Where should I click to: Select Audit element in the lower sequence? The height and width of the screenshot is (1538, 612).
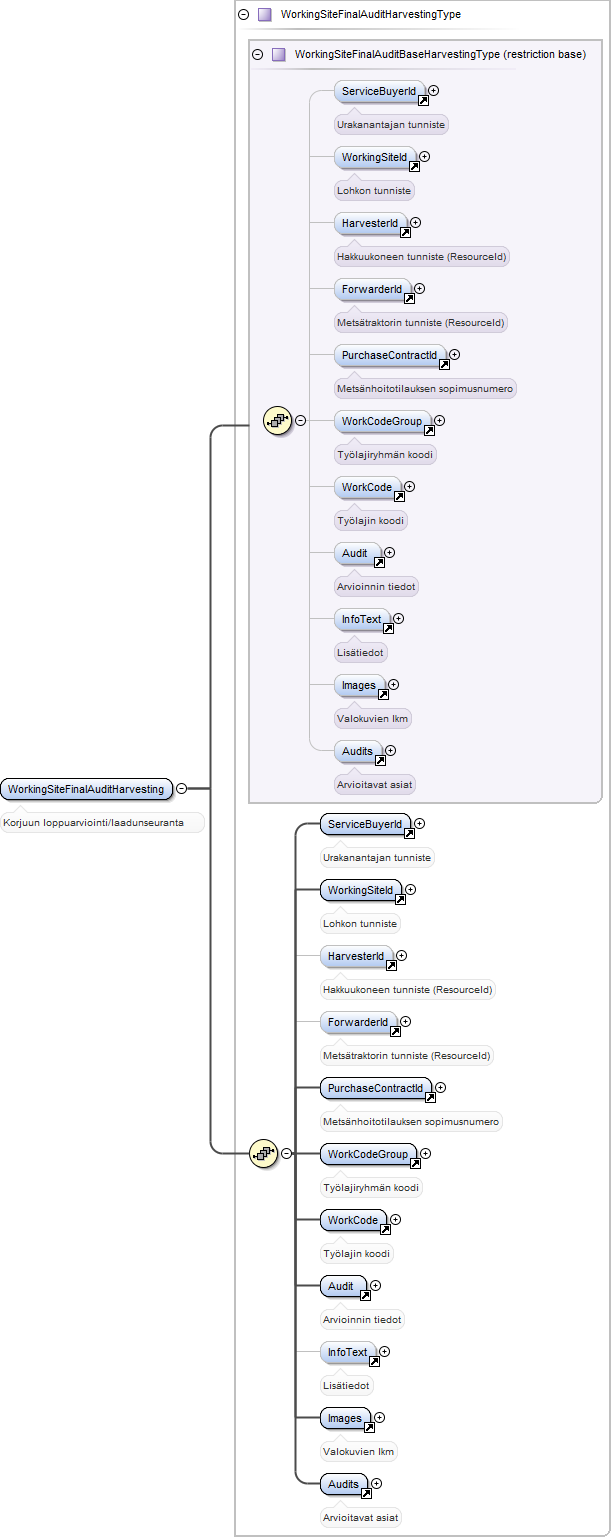pos(343,1286)
